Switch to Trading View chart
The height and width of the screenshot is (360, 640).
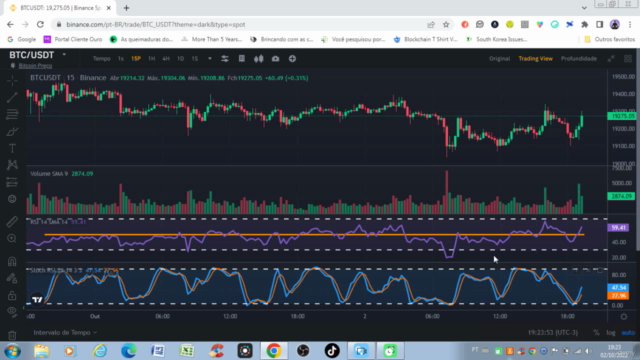pos(536,59)
